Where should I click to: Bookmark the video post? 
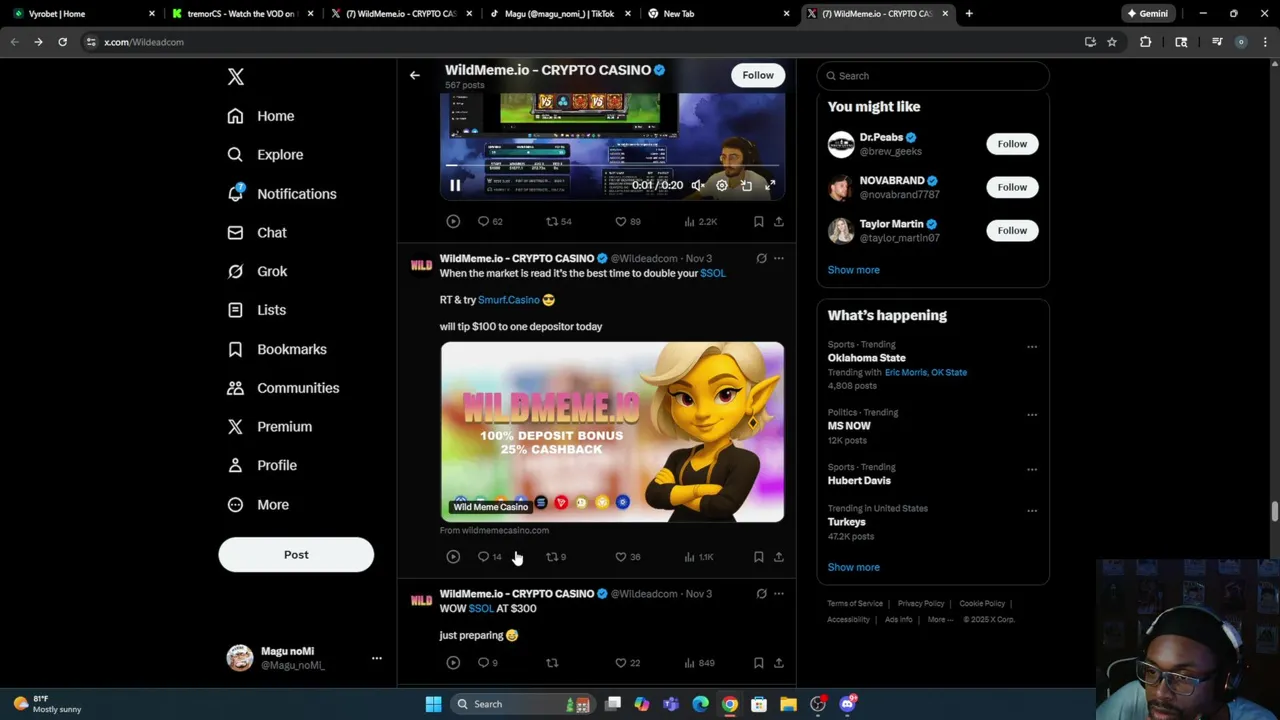click(x=758, y=221)
